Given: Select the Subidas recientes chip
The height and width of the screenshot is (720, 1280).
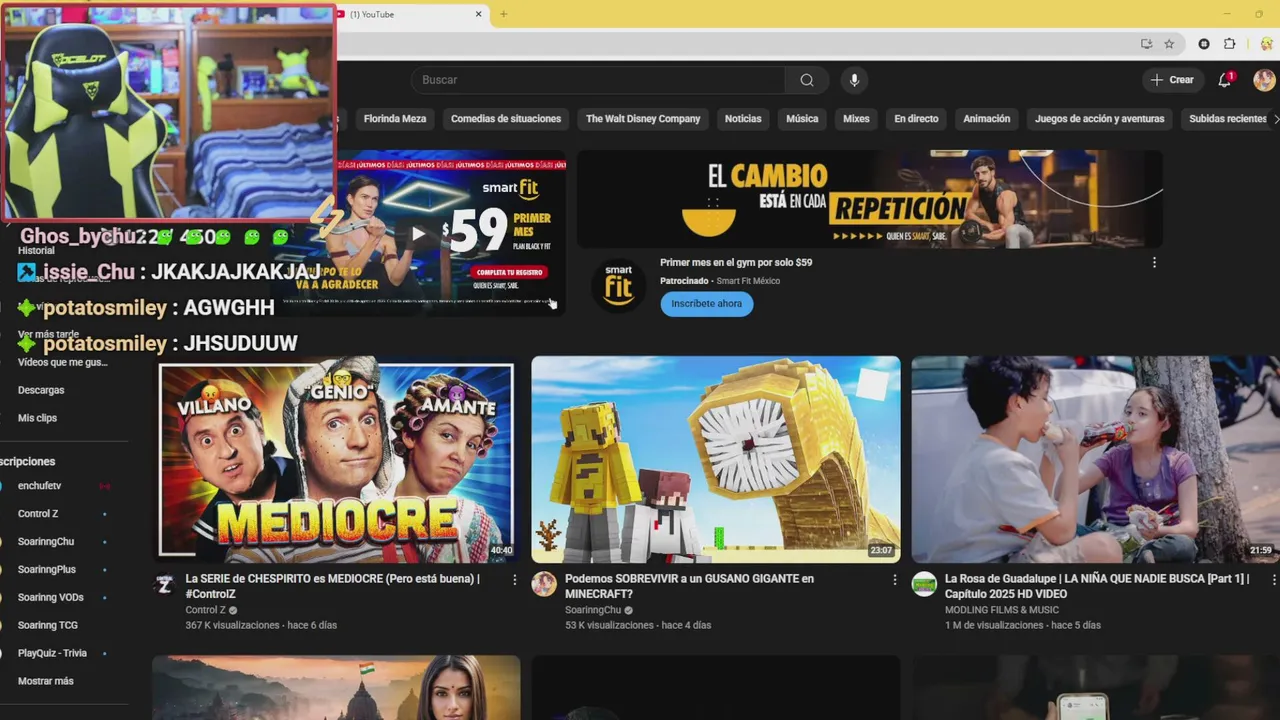Looking at the screenshot, I should [1228, 119].
